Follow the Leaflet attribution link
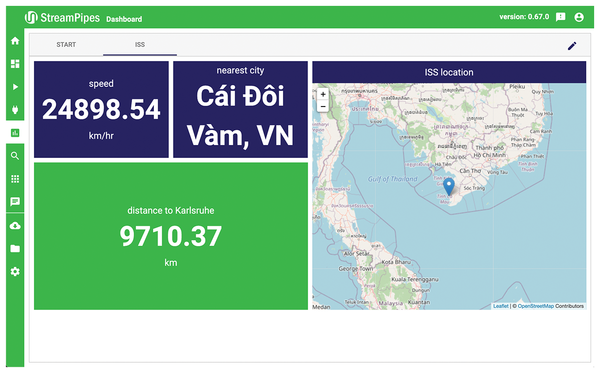Screen dimensions: 600x373 click(501, 306)
